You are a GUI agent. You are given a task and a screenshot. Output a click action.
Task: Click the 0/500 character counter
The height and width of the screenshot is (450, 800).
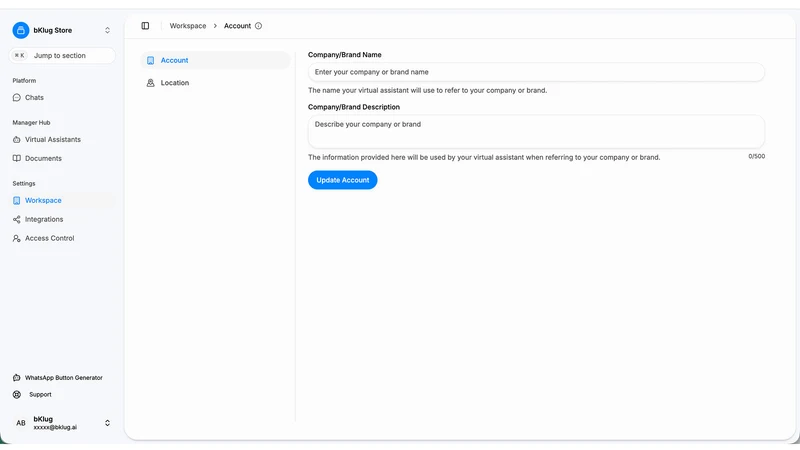click(x=757, y=156)
